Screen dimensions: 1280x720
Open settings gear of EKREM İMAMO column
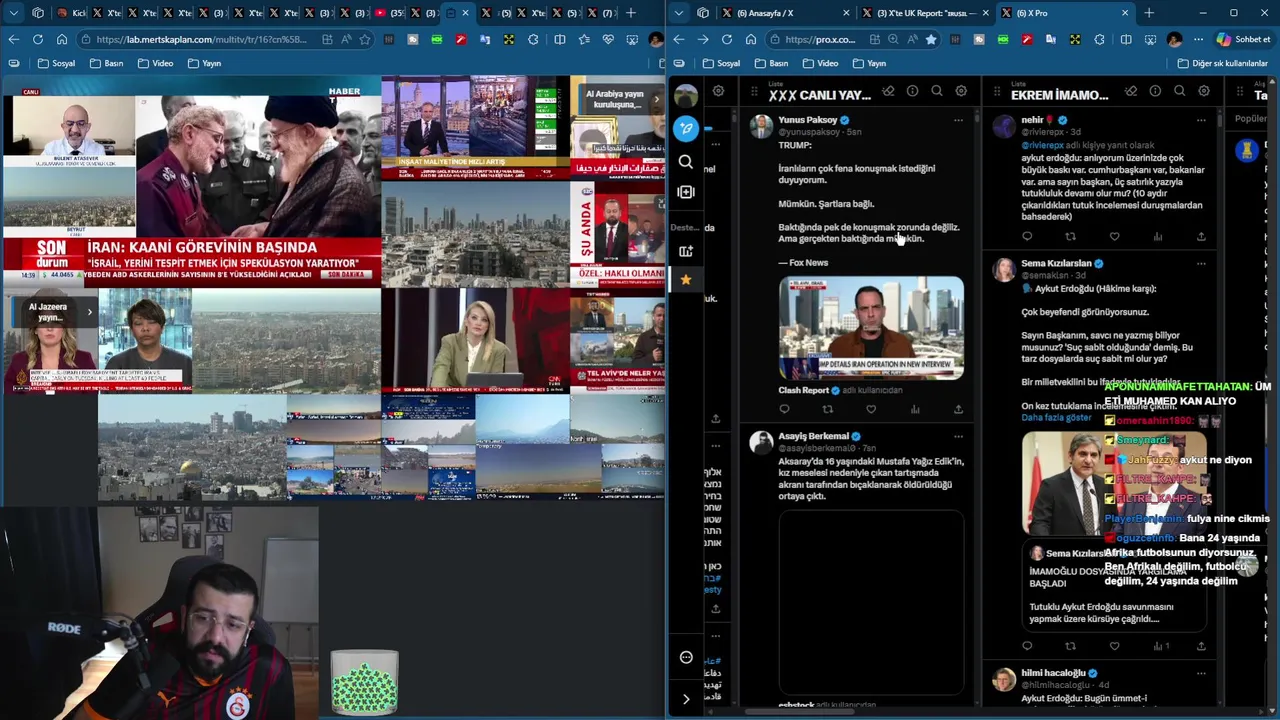click(1204, 91)
